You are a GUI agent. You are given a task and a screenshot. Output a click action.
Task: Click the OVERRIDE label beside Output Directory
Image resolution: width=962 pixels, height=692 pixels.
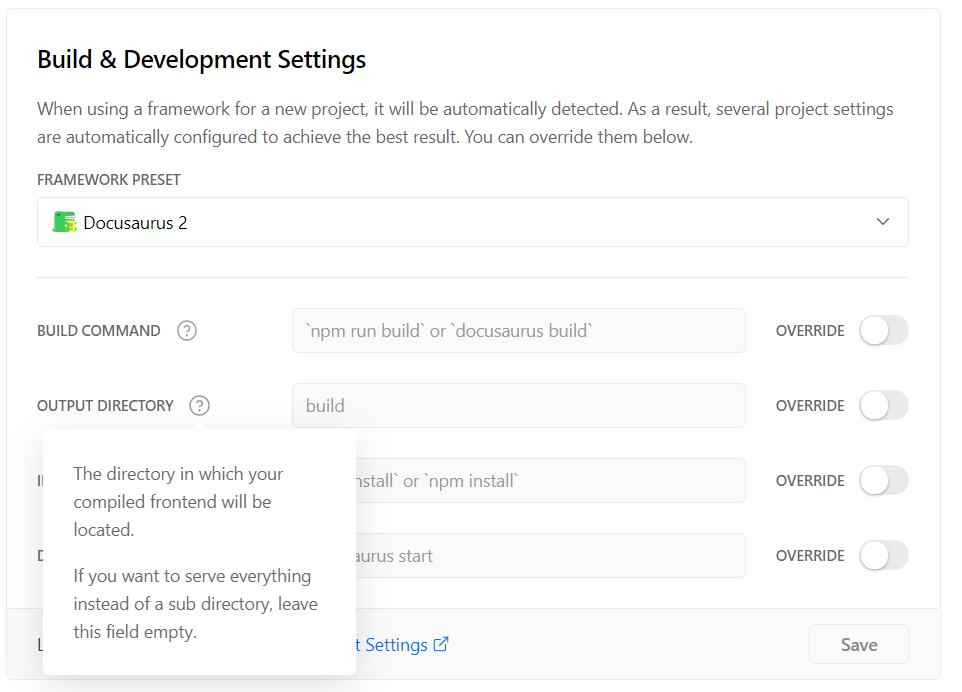(810, 406)
